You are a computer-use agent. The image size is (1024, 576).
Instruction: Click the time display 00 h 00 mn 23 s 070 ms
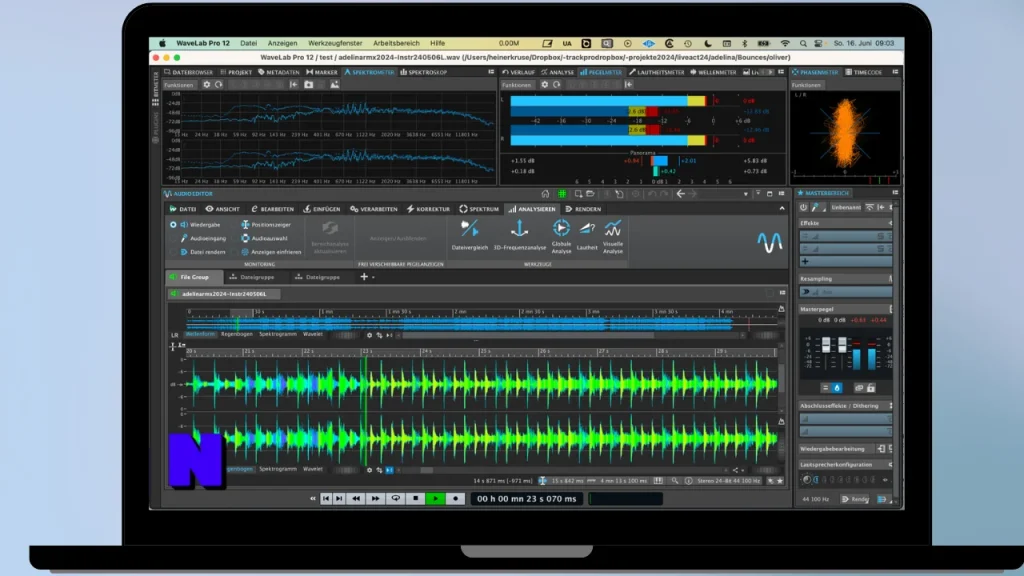click(x=526, y=499)
